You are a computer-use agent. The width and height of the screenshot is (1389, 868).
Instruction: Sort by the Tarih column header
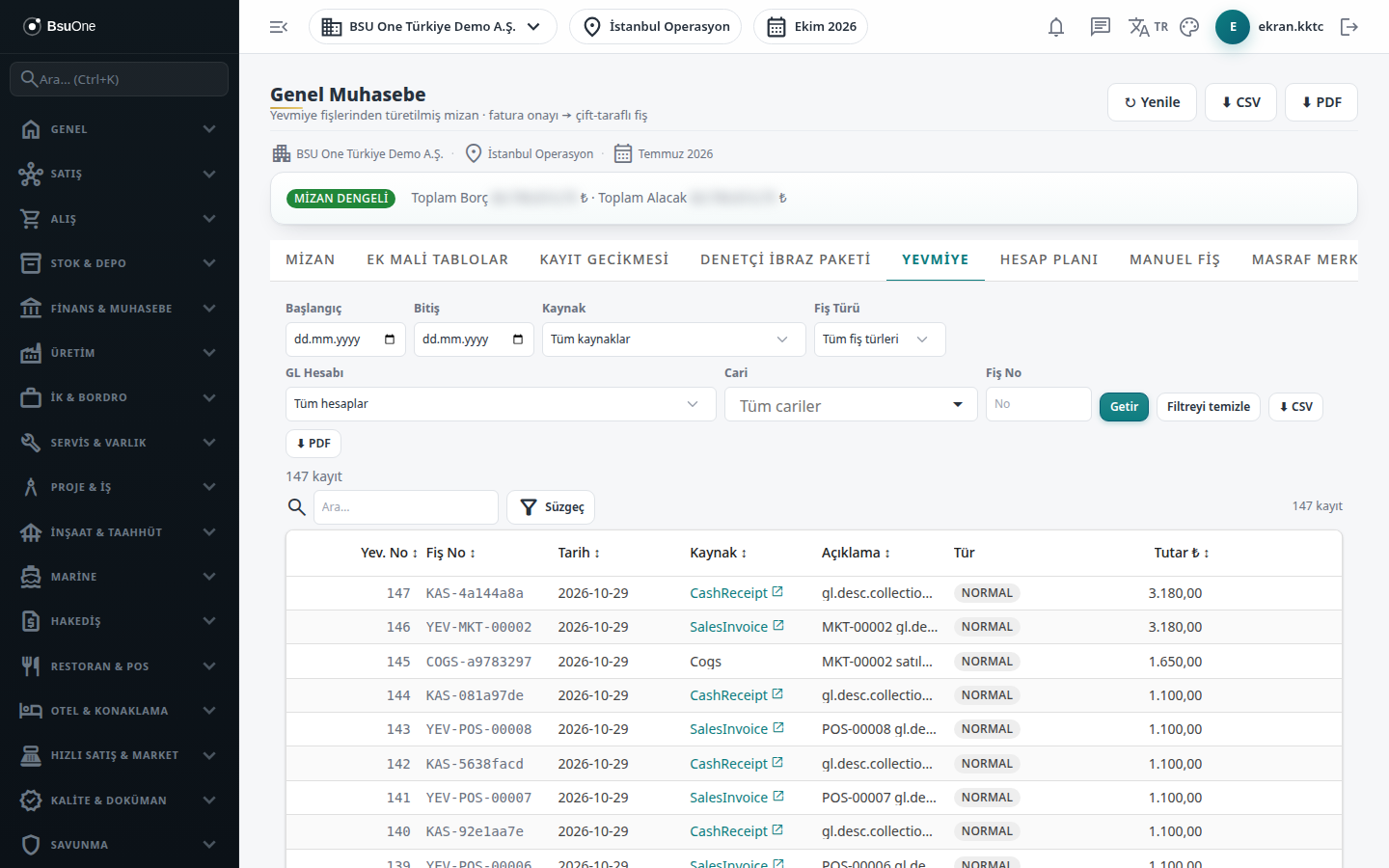click(x=579, y=553)
